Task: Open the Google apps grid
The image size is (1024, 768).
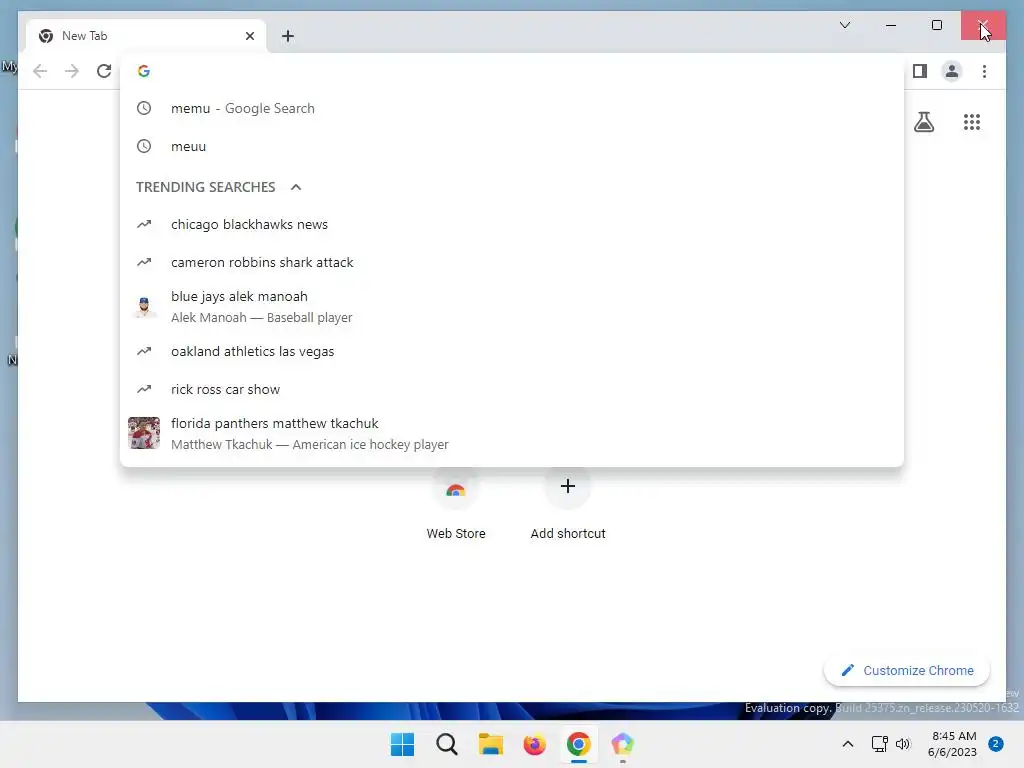Action: 972,122
